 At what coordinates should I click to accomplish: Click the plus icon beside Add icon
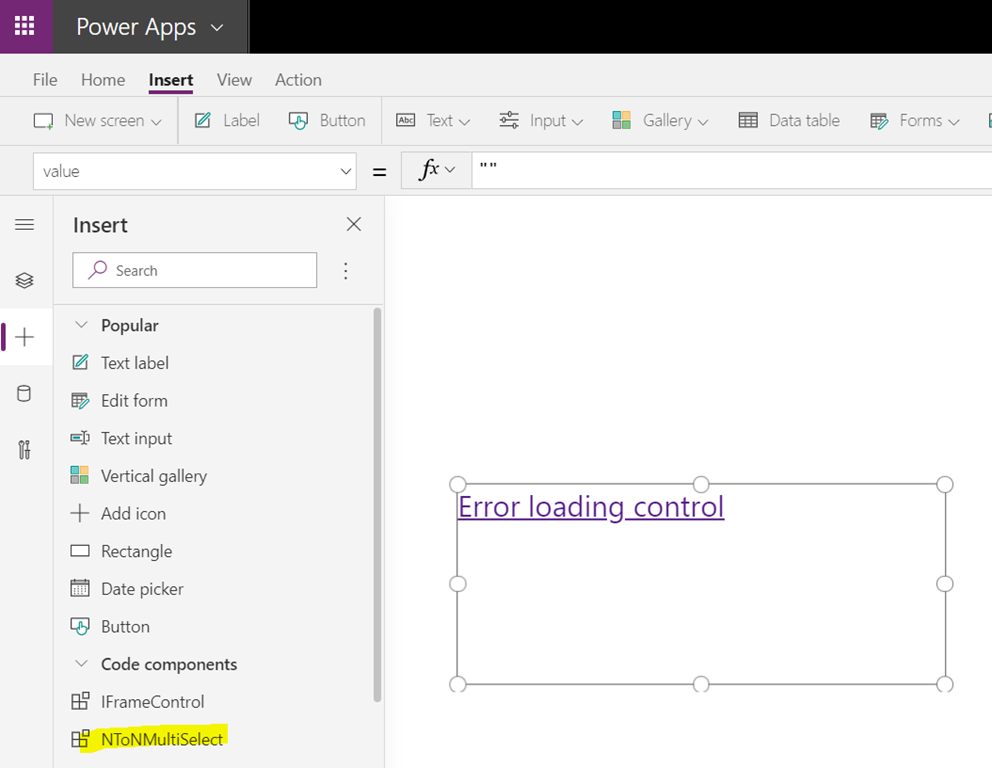tap(80, 513)
